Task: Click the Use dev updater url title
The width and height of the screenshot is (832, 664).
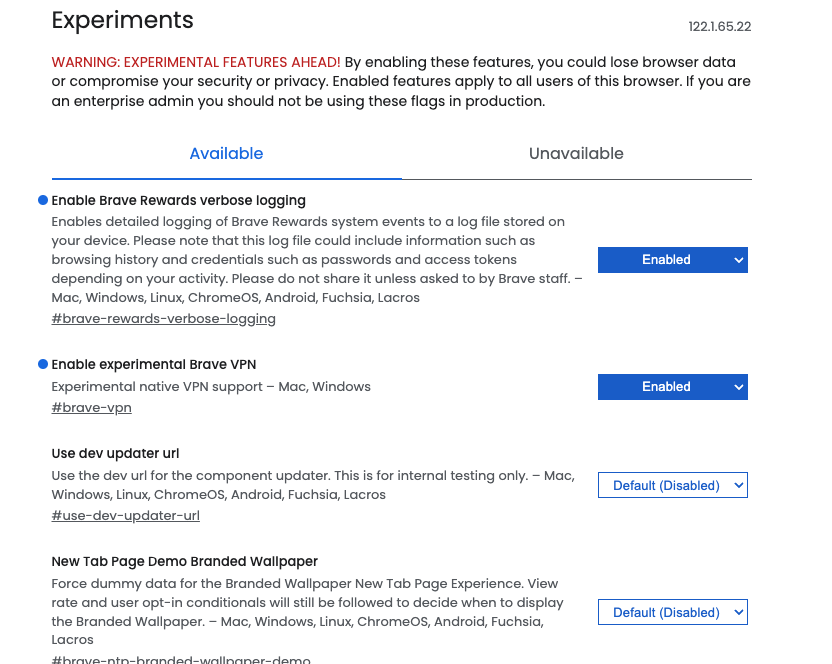Action: [x=115, y=454]
